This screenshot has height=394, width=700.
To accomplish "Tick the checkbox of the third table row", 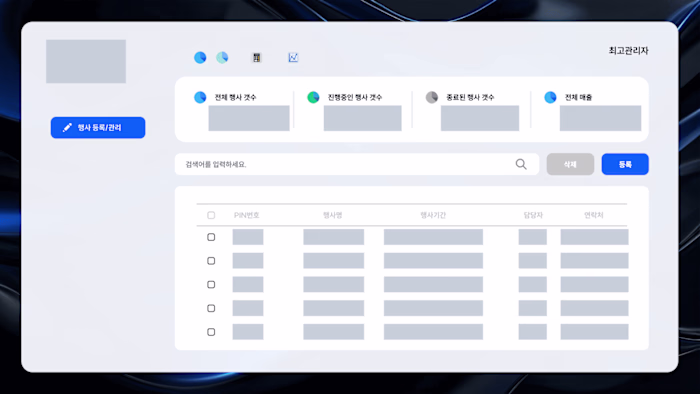I will [x=211, y=284].
